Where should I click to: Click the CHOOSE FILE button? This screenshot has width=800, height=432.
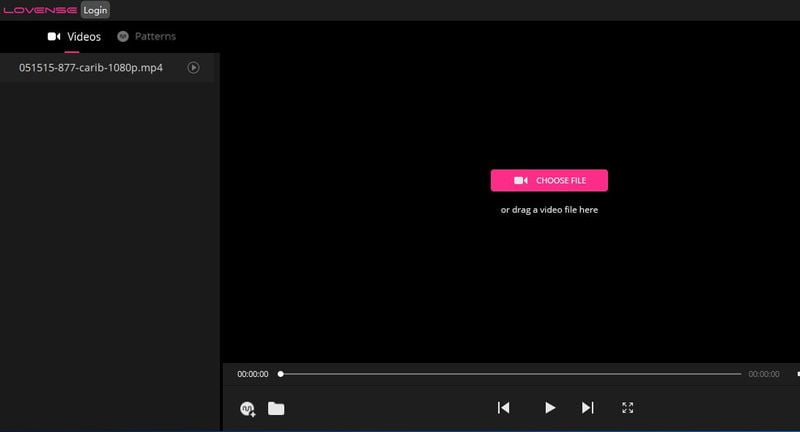click(549, 181)
